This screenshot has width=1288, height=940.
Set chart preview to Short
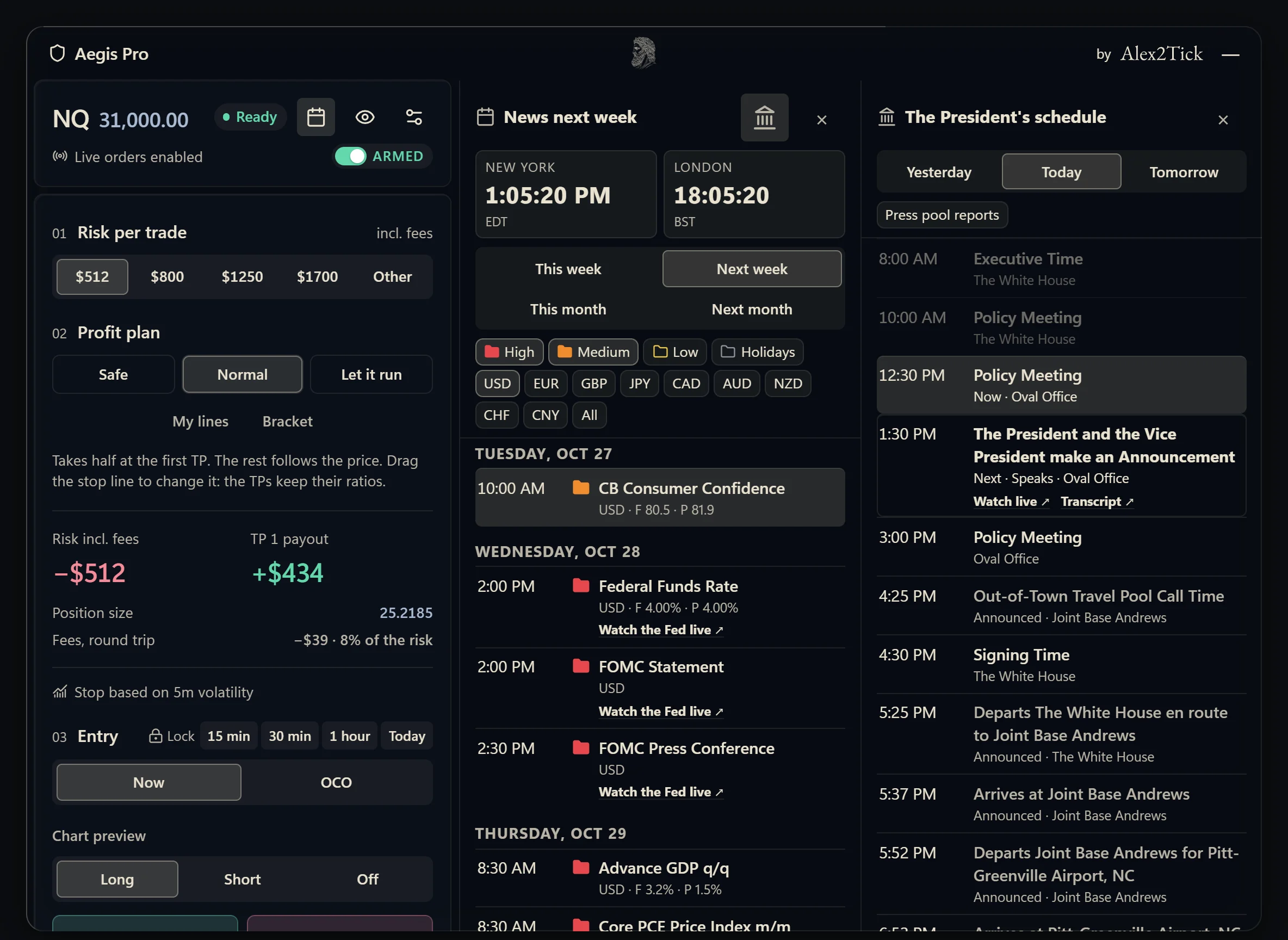point(243,879)
